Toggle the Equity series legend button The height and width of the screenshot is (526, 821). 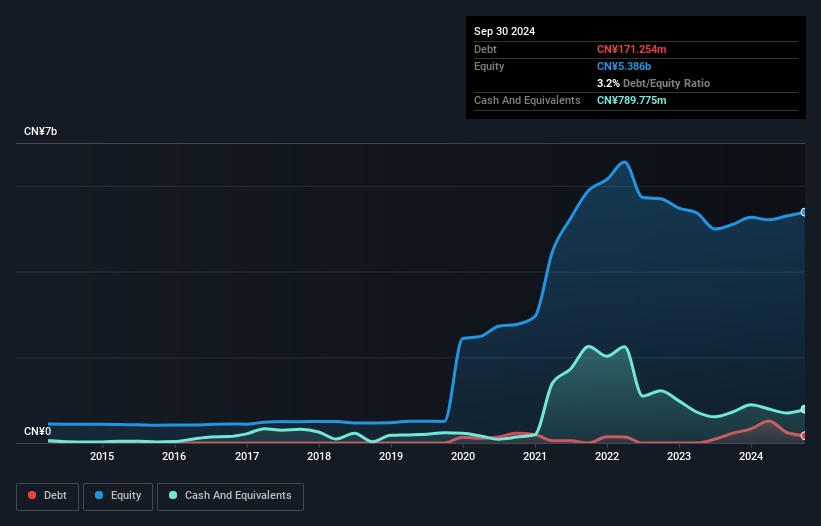[x=118, y=496]
